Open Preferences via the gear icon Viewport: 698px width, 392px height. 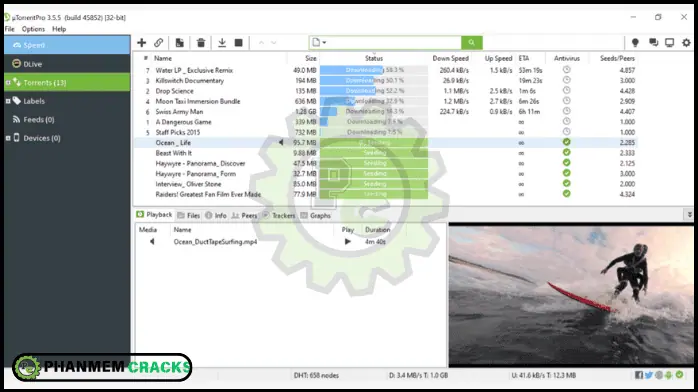(686, 43)
